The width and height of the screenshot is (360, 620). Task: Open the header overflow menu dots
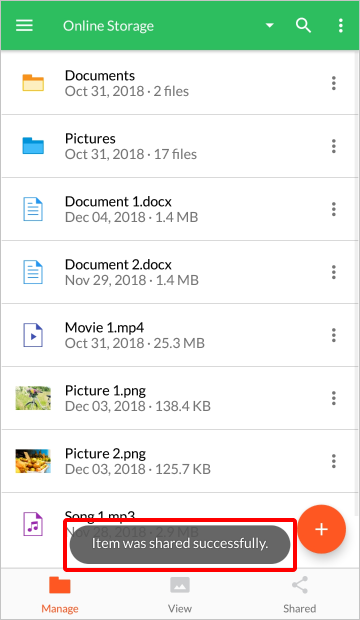pyautogui.click(x=341, y=26)
